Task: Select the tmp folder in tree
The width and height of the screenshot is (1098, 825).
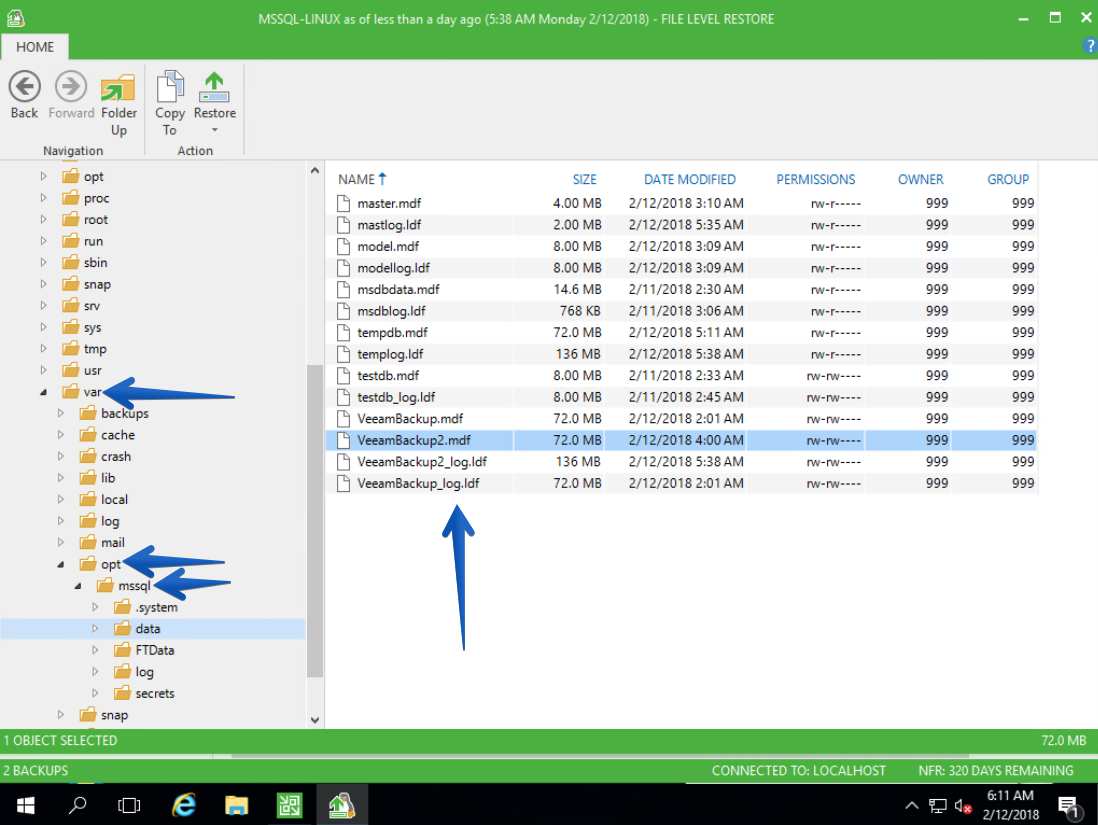Action: click(x=95, y=349)
